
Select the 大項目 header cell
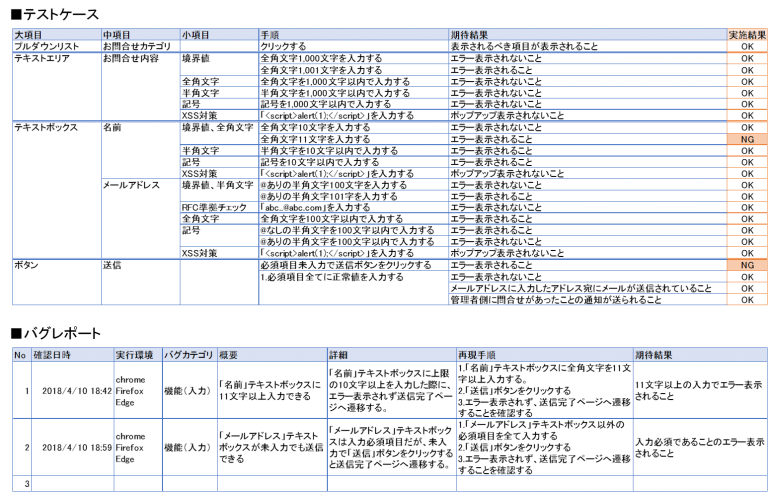[x=57, y=34]
